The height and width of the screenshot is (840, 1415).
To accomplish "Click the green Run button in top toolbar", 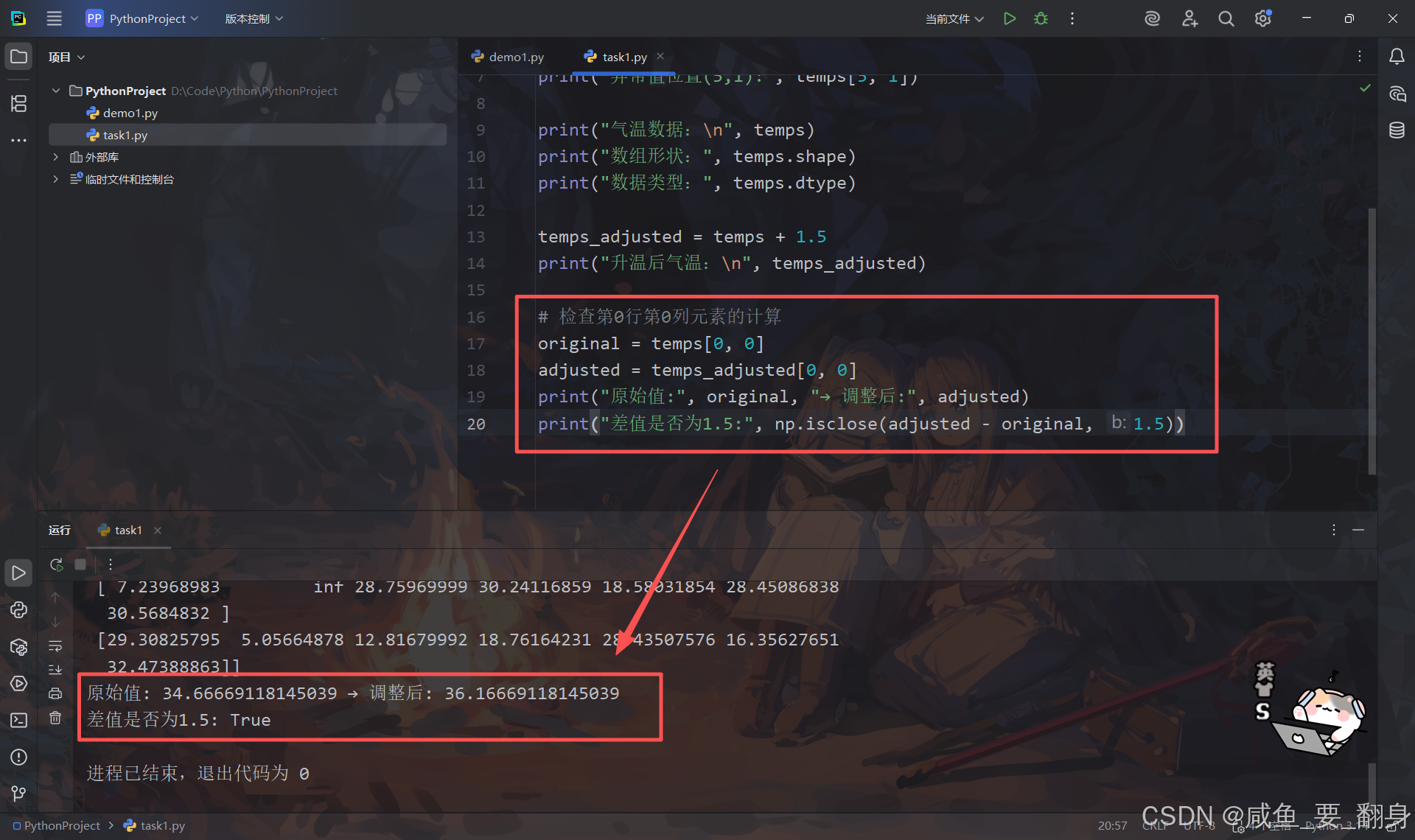I will [1010, 18].
